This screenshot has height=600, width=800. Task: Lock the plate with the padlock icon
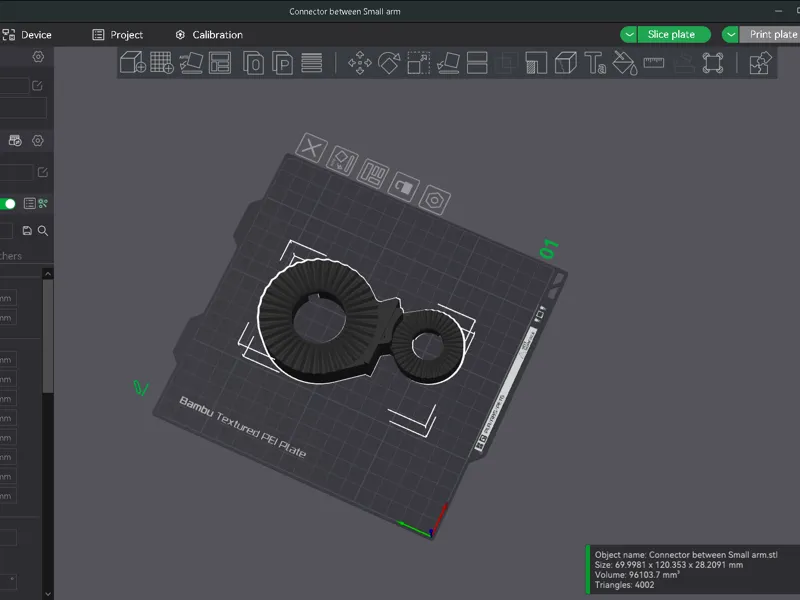(404, 187)
